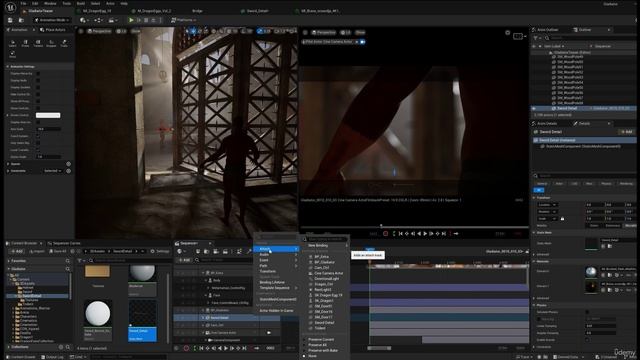Click Add button in Content Browser

click(17, 251)
